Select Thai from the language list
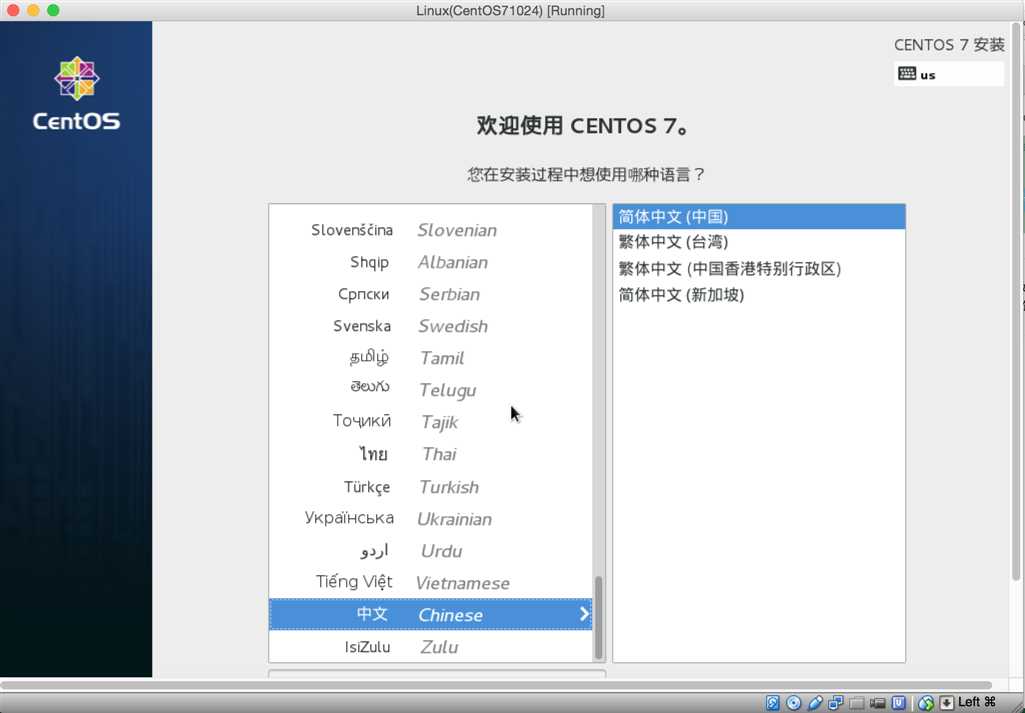 430,454
